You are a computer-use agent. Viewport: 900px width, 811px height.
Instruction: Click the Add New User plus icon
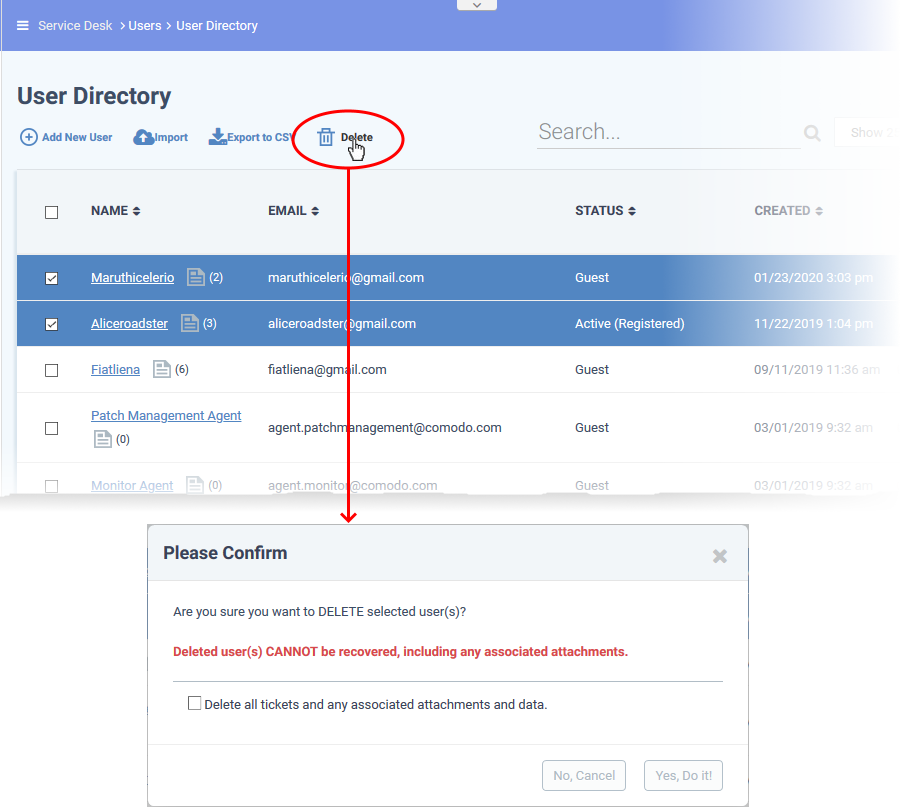(29, 137)
